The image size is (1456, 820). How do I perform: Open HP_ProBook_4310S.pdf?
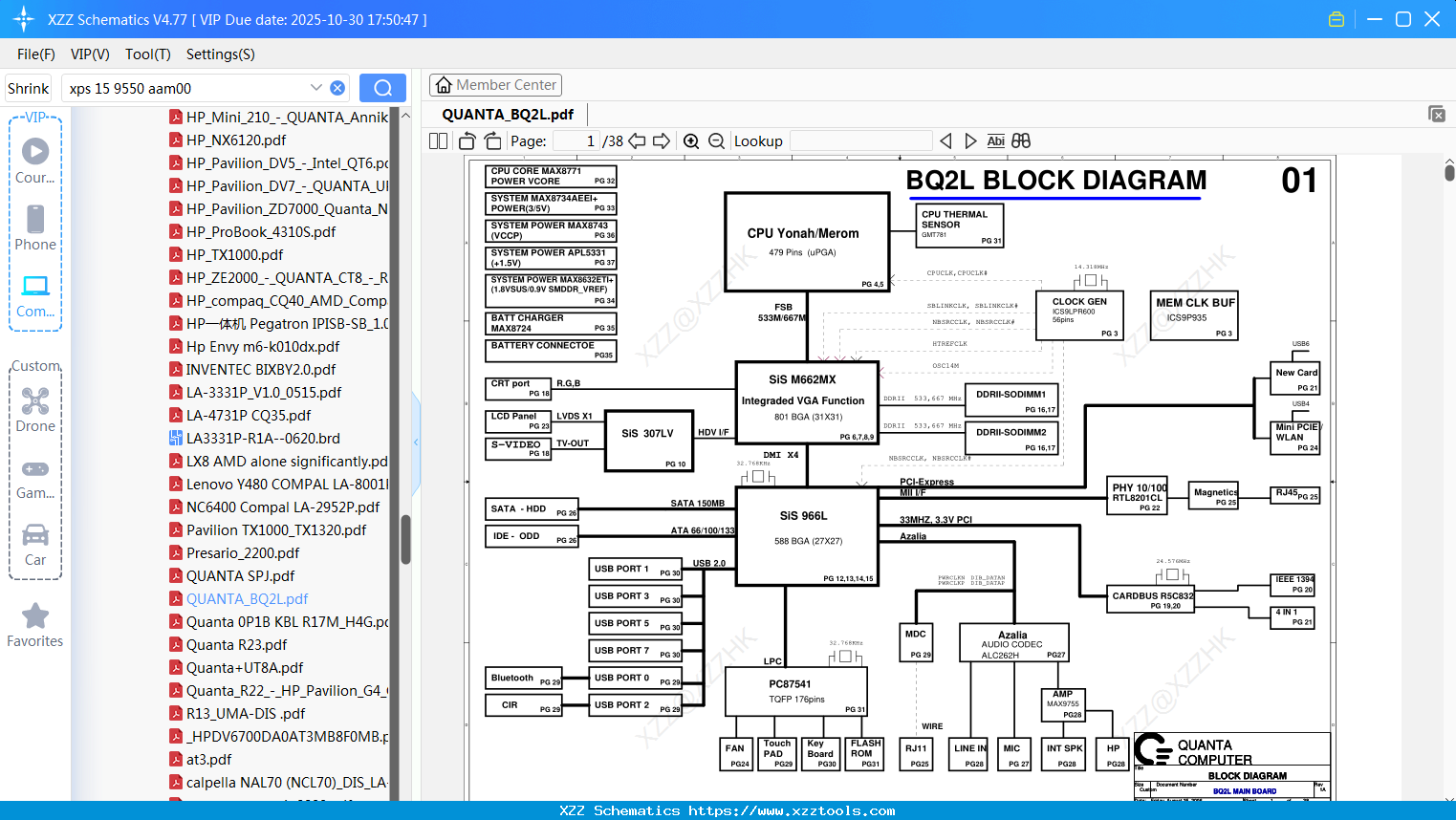pos(261,231)
